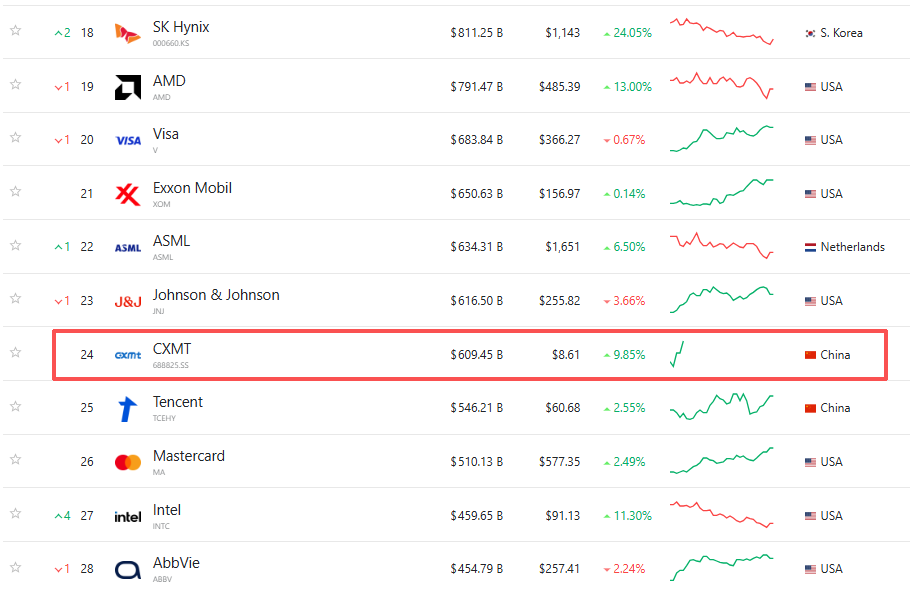Click the ASML logo
Screen dimensions: 916x595
(128, 248)
